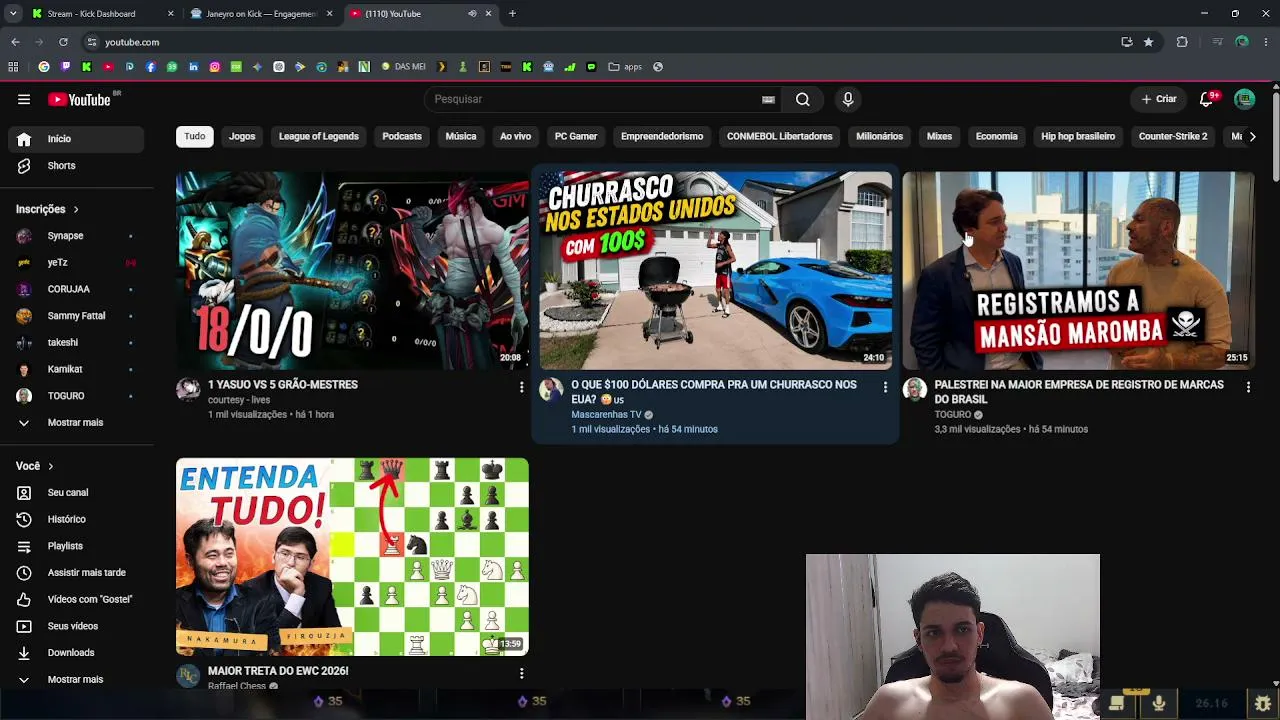Image resolution: width=1280 pixels, height=720 pixels.
Task: Open more options for 1 Yasuo video
Action: [x=521, y=387]
